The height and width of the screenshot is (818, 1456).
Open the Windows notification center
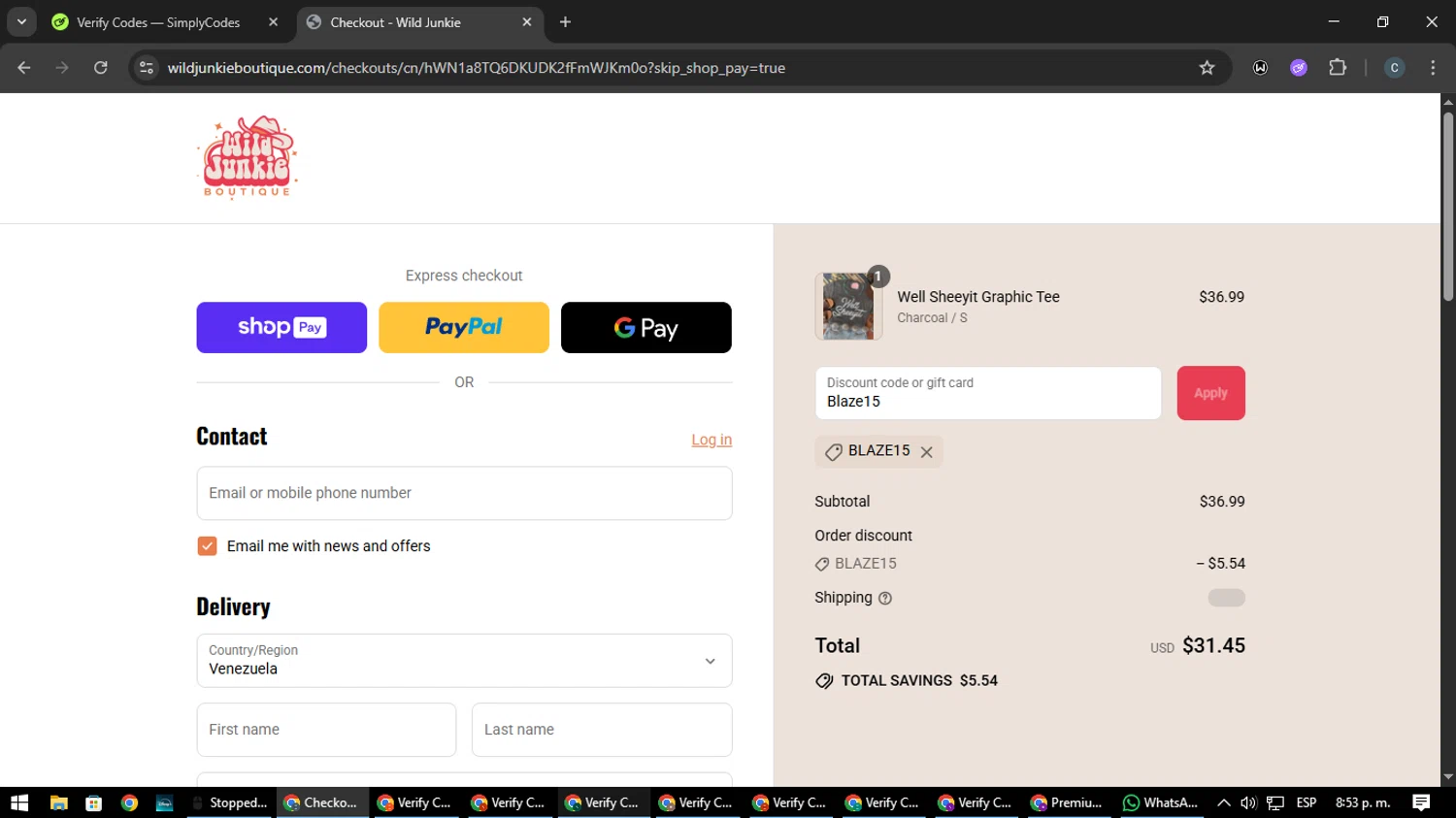(1421, 802)
